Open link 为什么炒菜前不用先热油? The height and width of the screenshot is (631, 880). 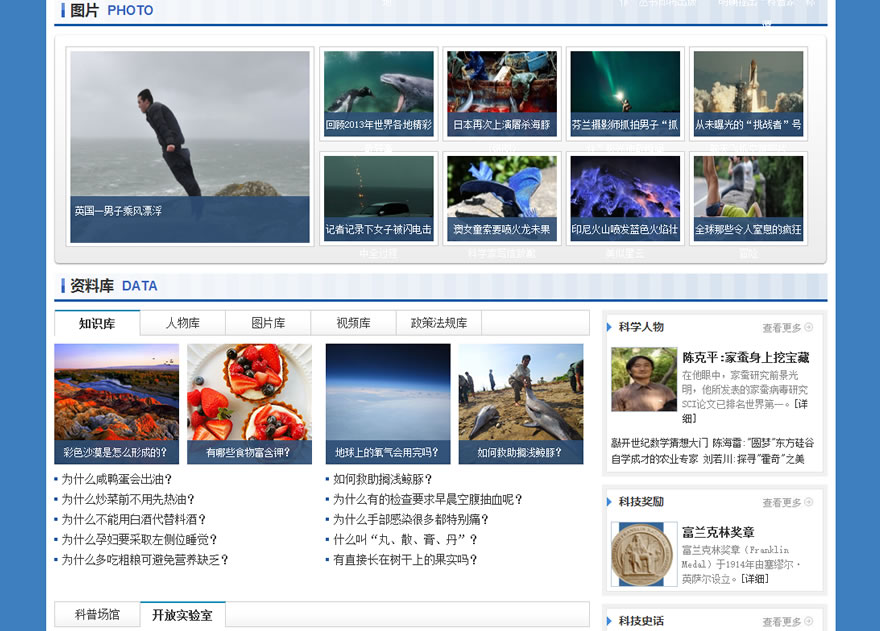tap(127, 499)
